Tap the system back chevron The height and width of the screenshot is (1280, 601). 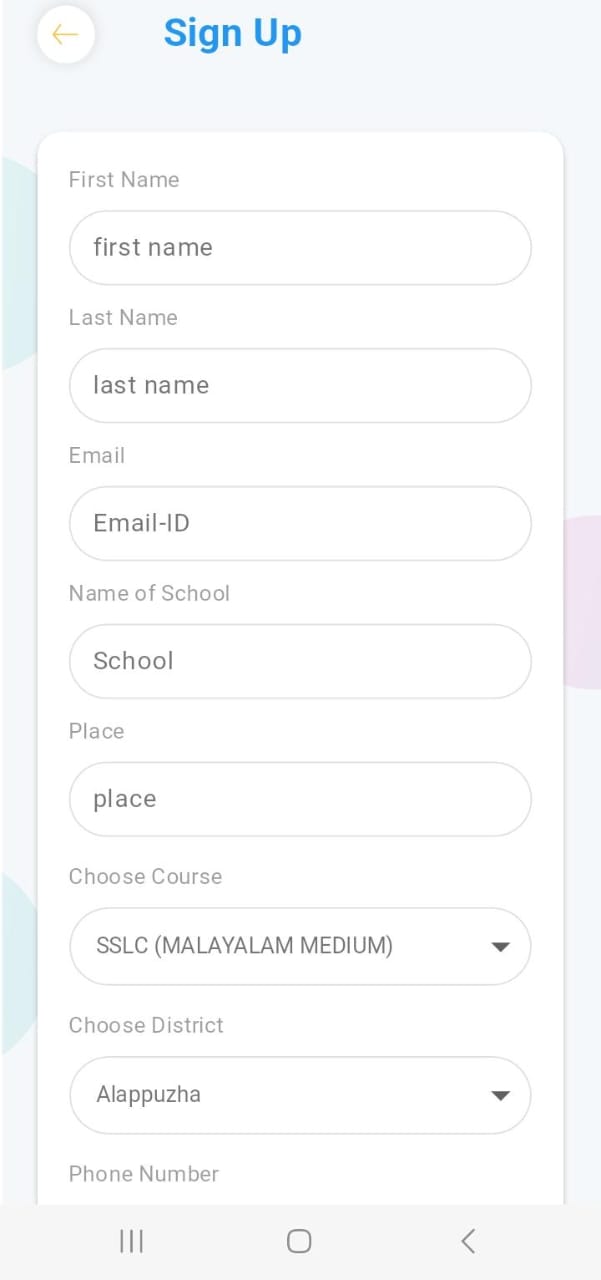(467, 1241)
